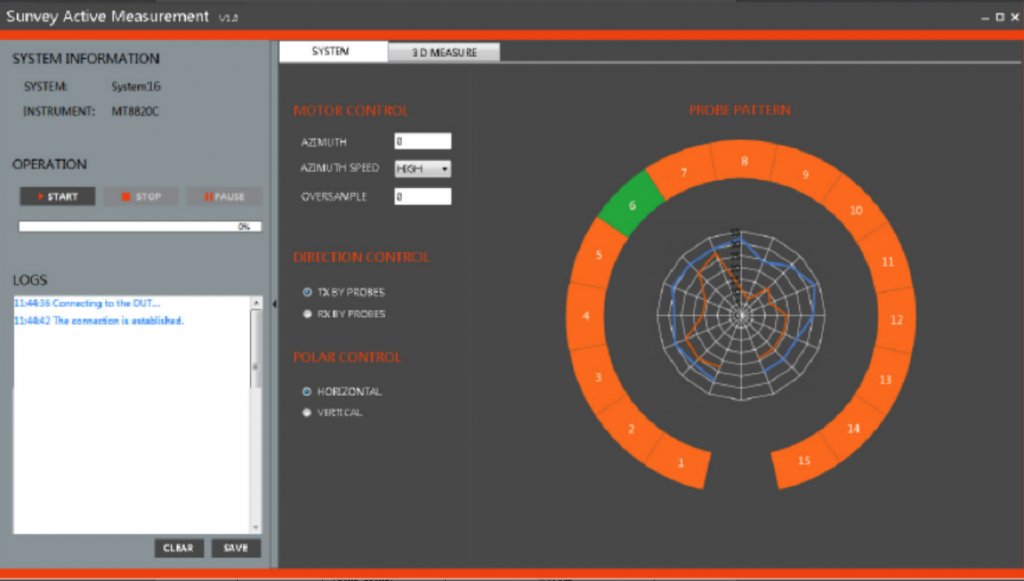This screenshot has width=1024, height=581.
Task: Open the AZIMUTH SPEED dropdown
Action: (423, 168)
